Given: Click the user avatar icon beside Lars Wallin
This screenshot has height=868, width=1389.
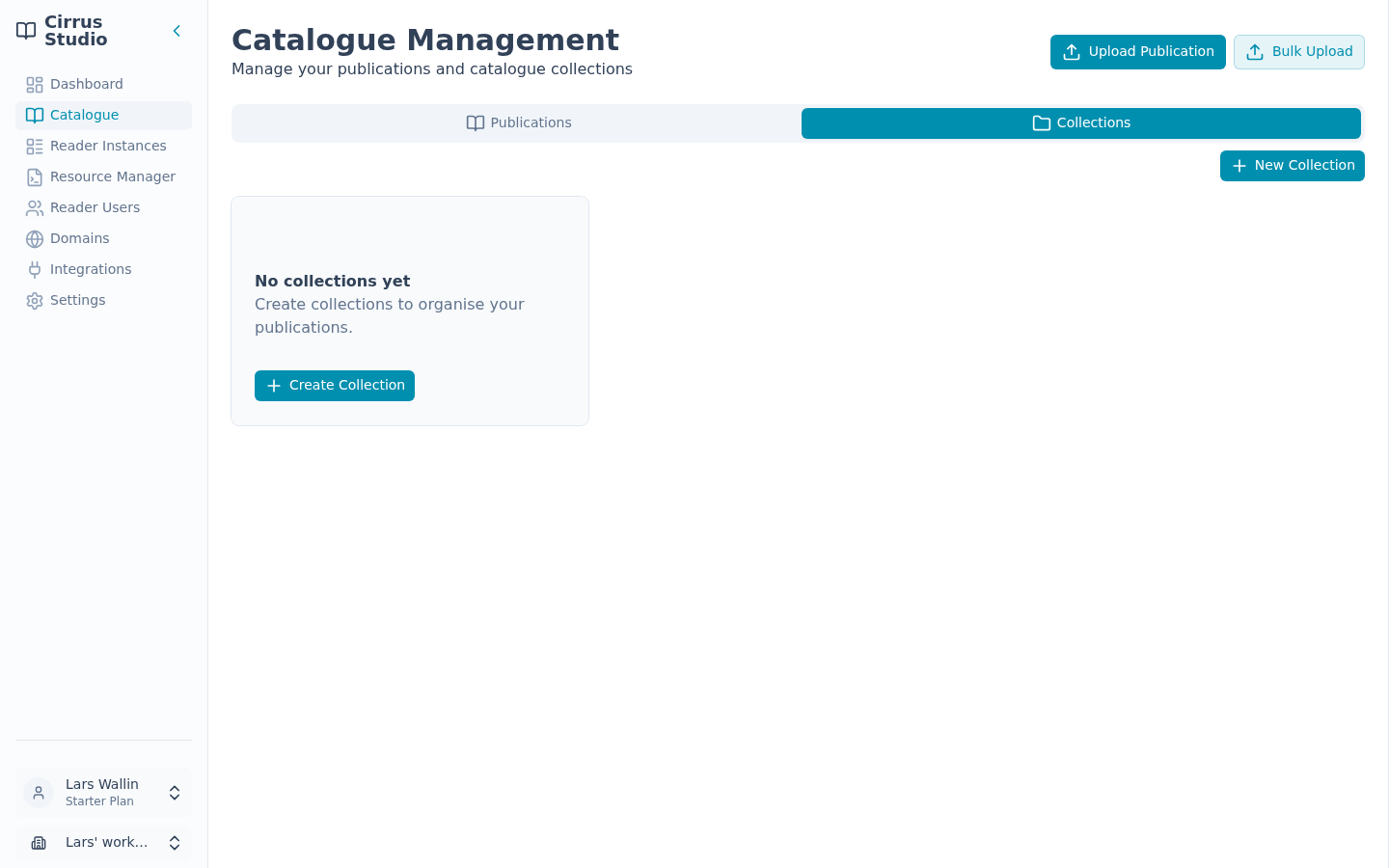Looking at the screenshot, I should (x=39, y=793).
